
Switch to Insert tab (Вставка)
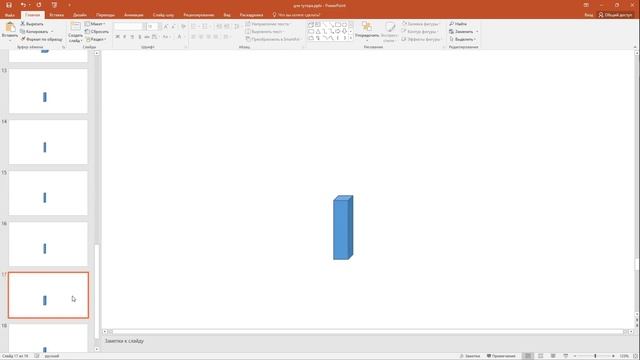pos(56,15)
